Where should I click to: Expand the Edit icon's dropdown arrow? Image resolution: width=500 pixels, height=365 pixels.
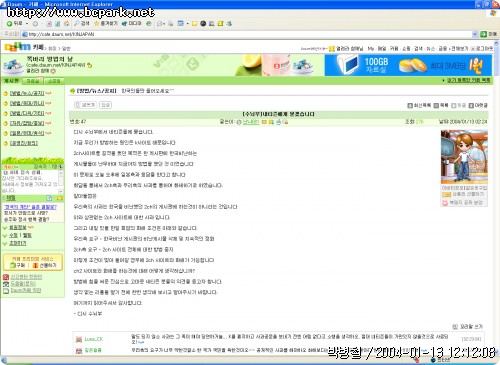click(187, 24)
